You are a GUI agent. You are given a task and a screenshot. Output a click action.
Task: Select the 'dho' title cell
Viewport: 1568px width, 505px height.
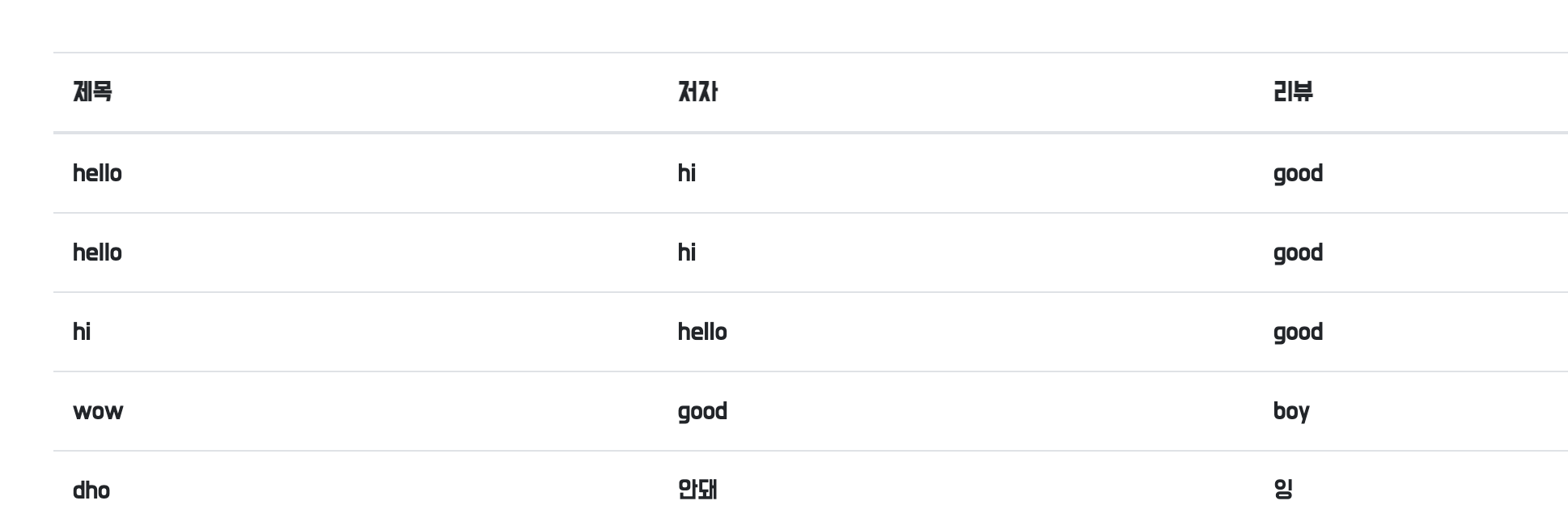[91, 490]
